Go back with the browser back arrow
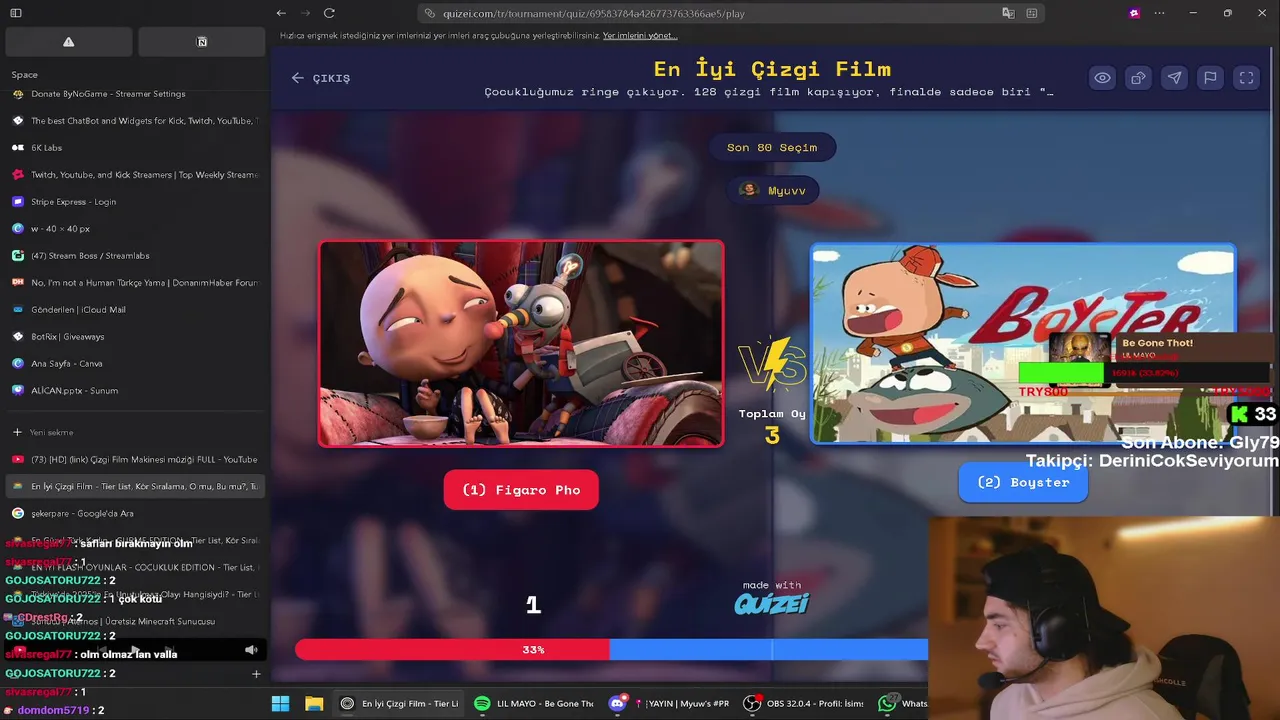Screen dimensions: 1280x720 pos(281,13)
